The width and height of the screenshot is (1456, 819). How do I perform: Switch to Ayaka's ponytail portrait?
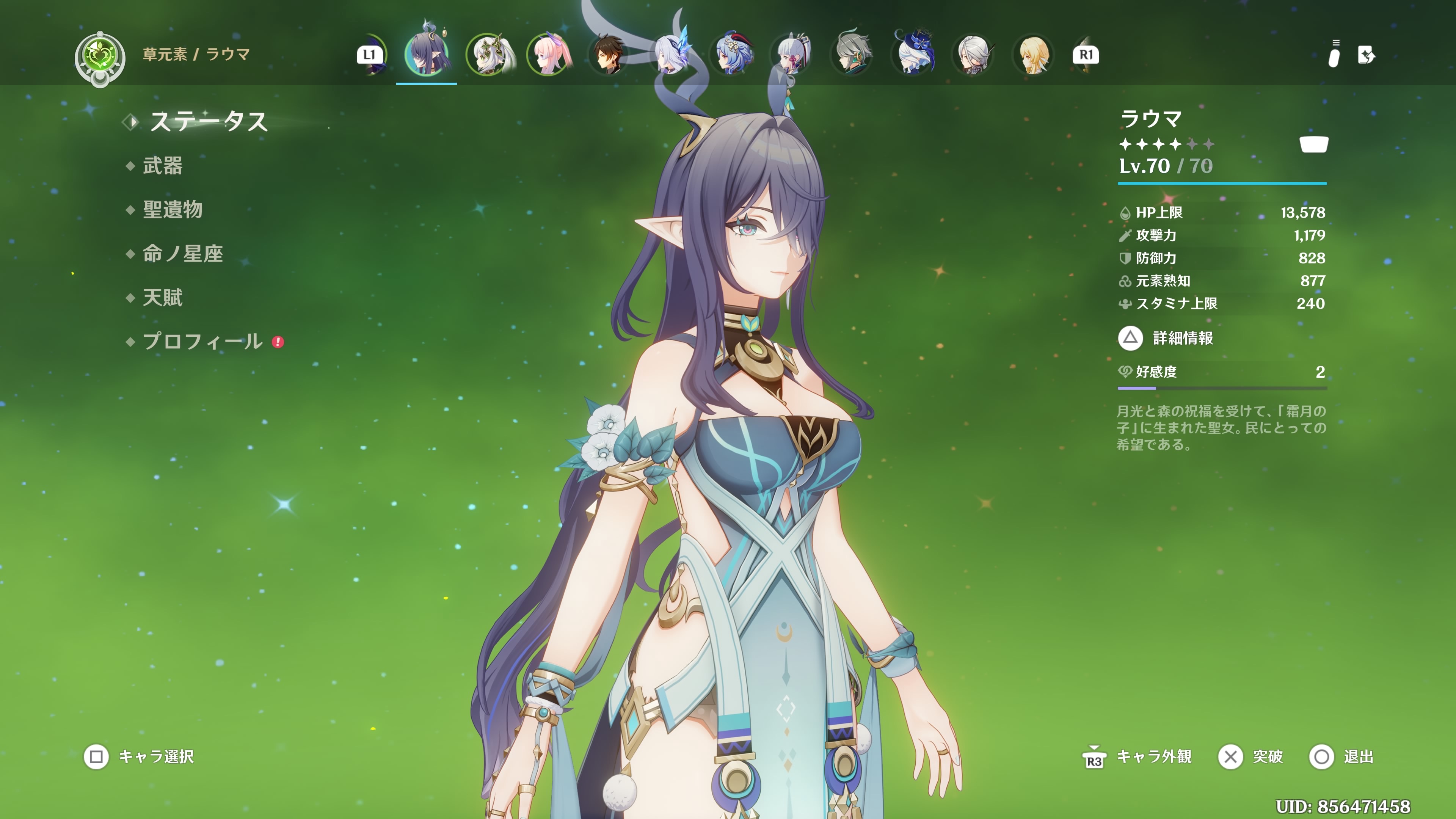click(792, 54)
